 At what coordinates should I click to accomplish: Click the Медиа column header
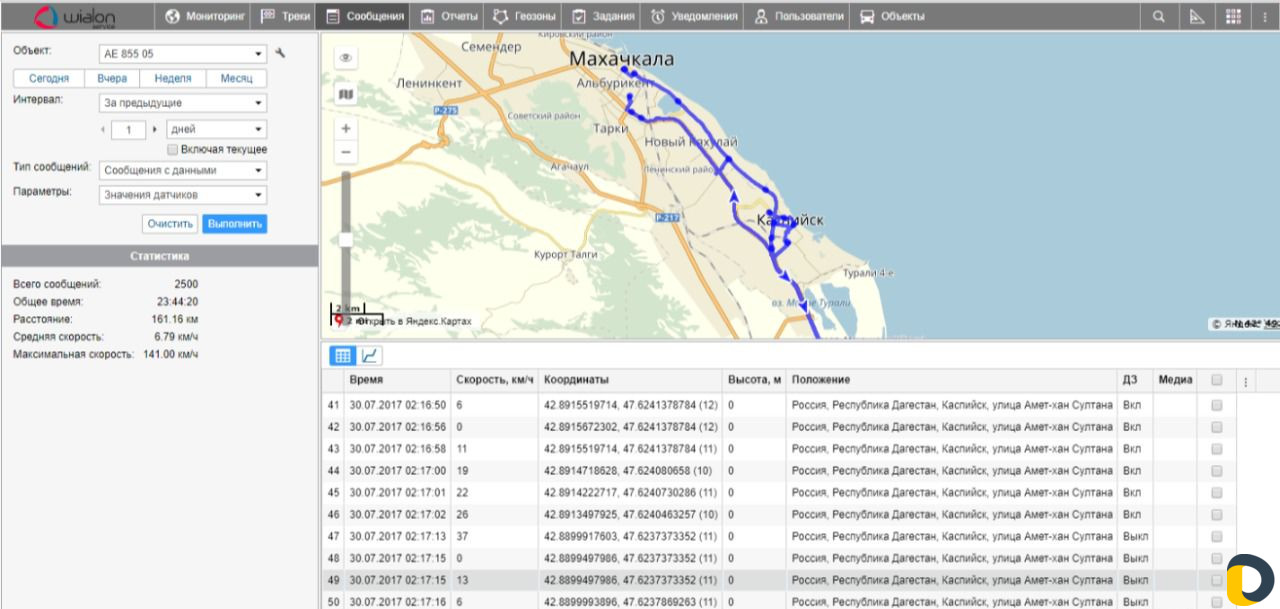[x=1175, y=380]
